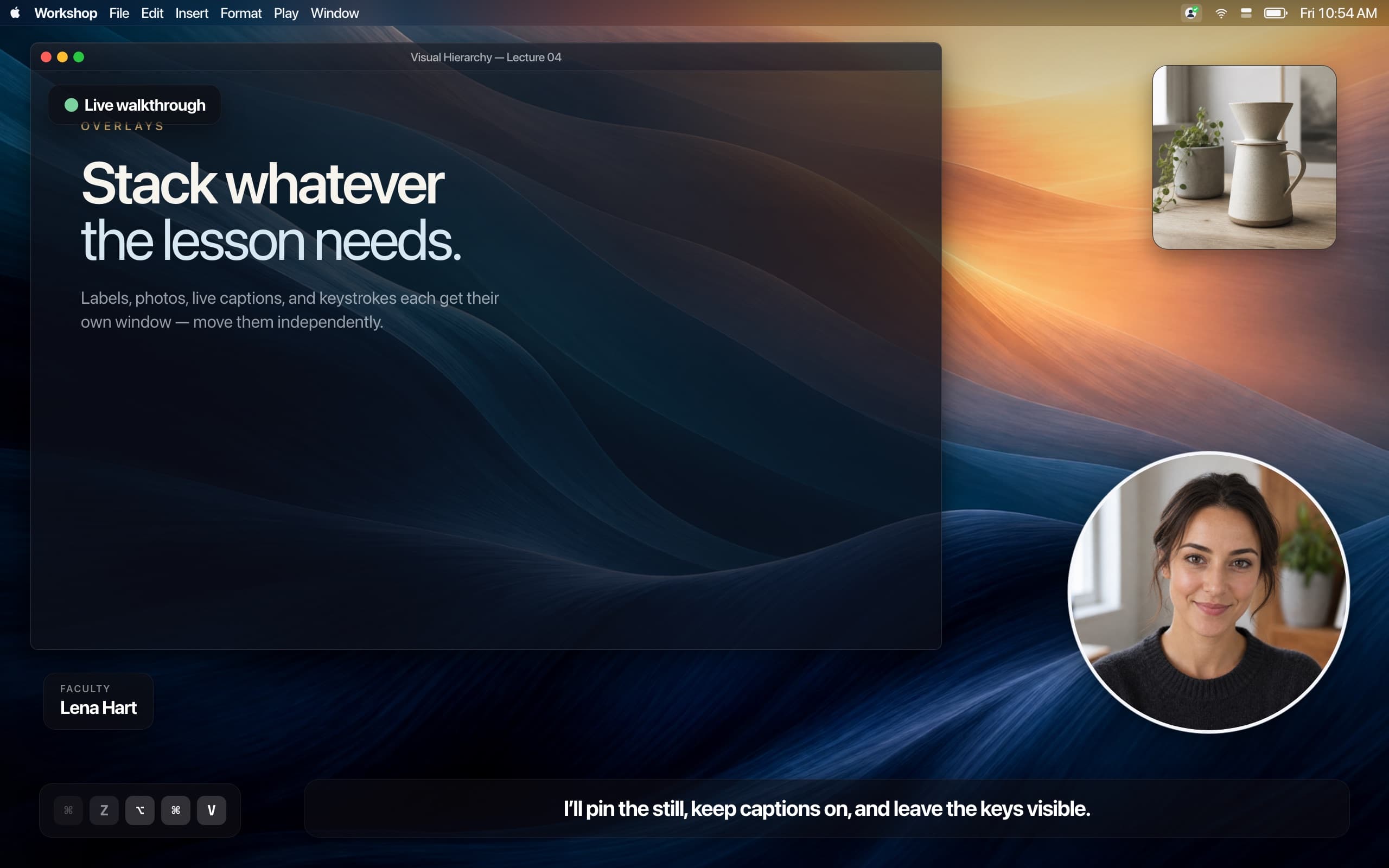Click the 'the lesson needs.' headline line
The width and height of the screenshot is (1389, 868).
tap(271, 241)
